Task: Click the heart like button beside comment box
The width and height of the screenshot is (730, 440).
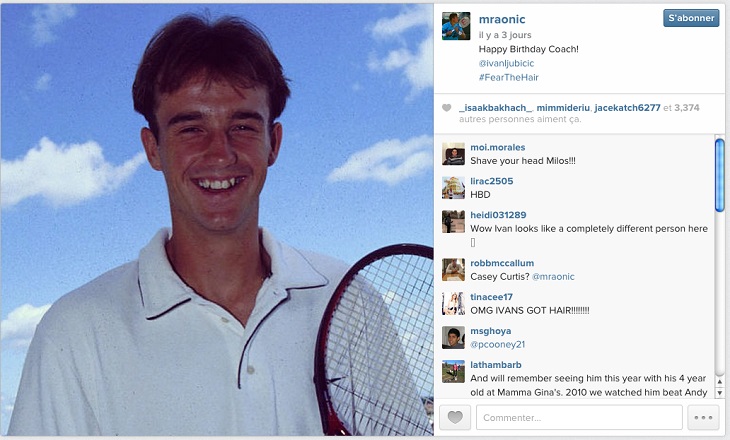Action: pyautogui.click(x=455, y=418)
